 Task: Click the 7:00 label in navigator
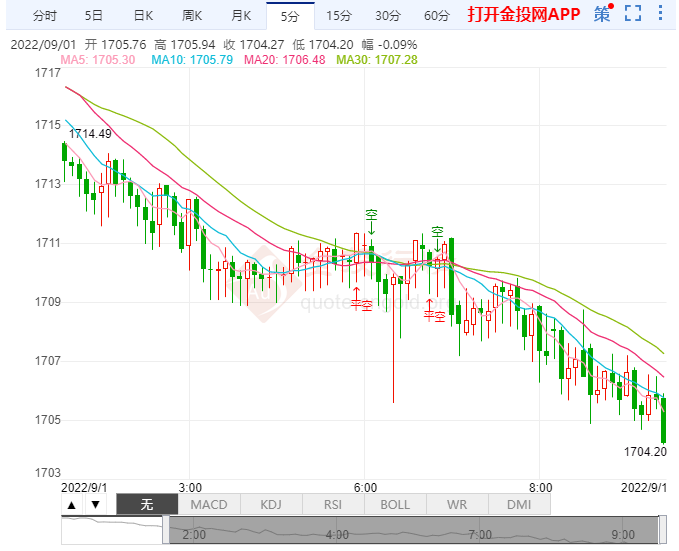(479, 535)
